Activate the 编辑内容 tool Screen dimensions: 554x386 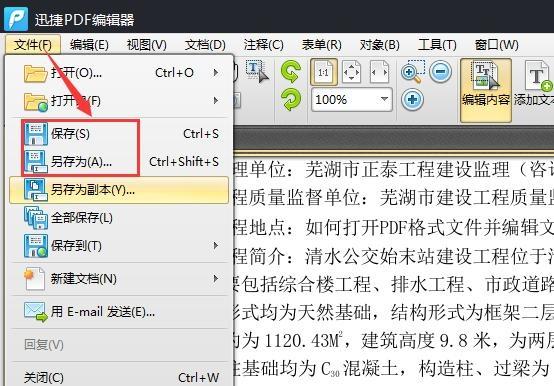[486, 90]
